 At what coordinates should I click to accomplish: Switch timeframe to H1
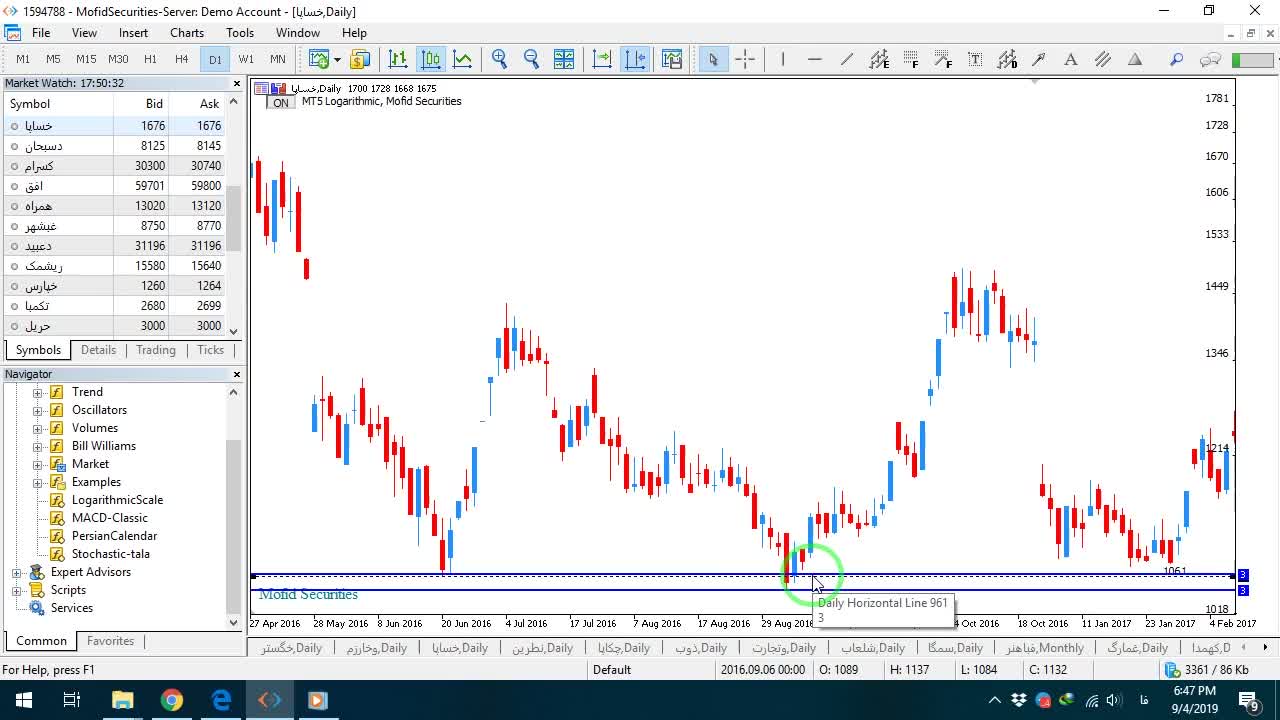[x=150, y=59]
